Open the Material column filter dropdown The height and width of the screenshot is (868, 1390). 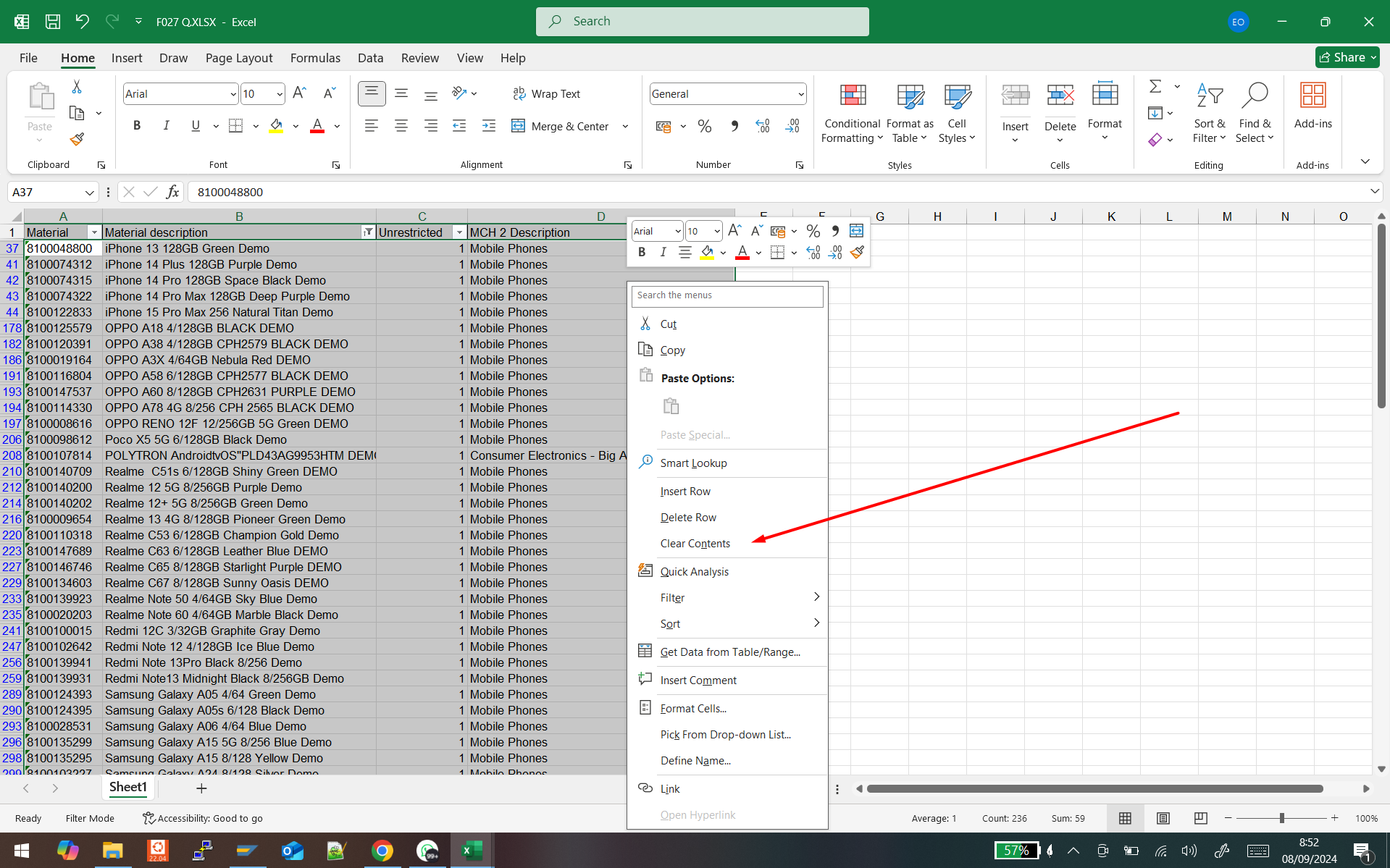93,232
